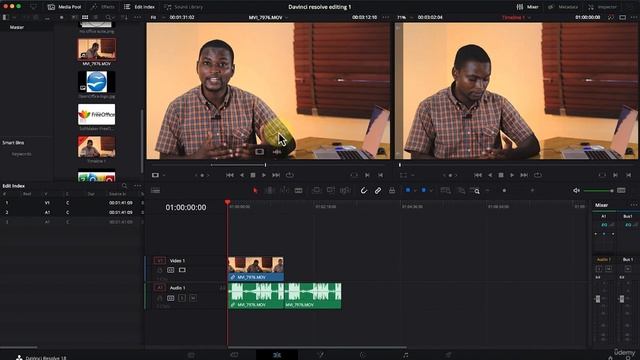Open the blue marker color dropdown
640x360 pixels.
click(x=431, y=191)
